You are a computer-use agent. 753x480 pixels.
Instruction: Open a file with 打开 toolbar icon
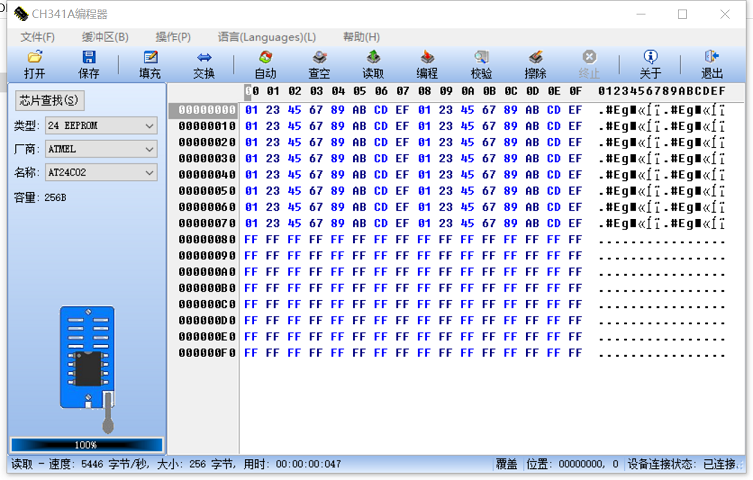[35, 64]
